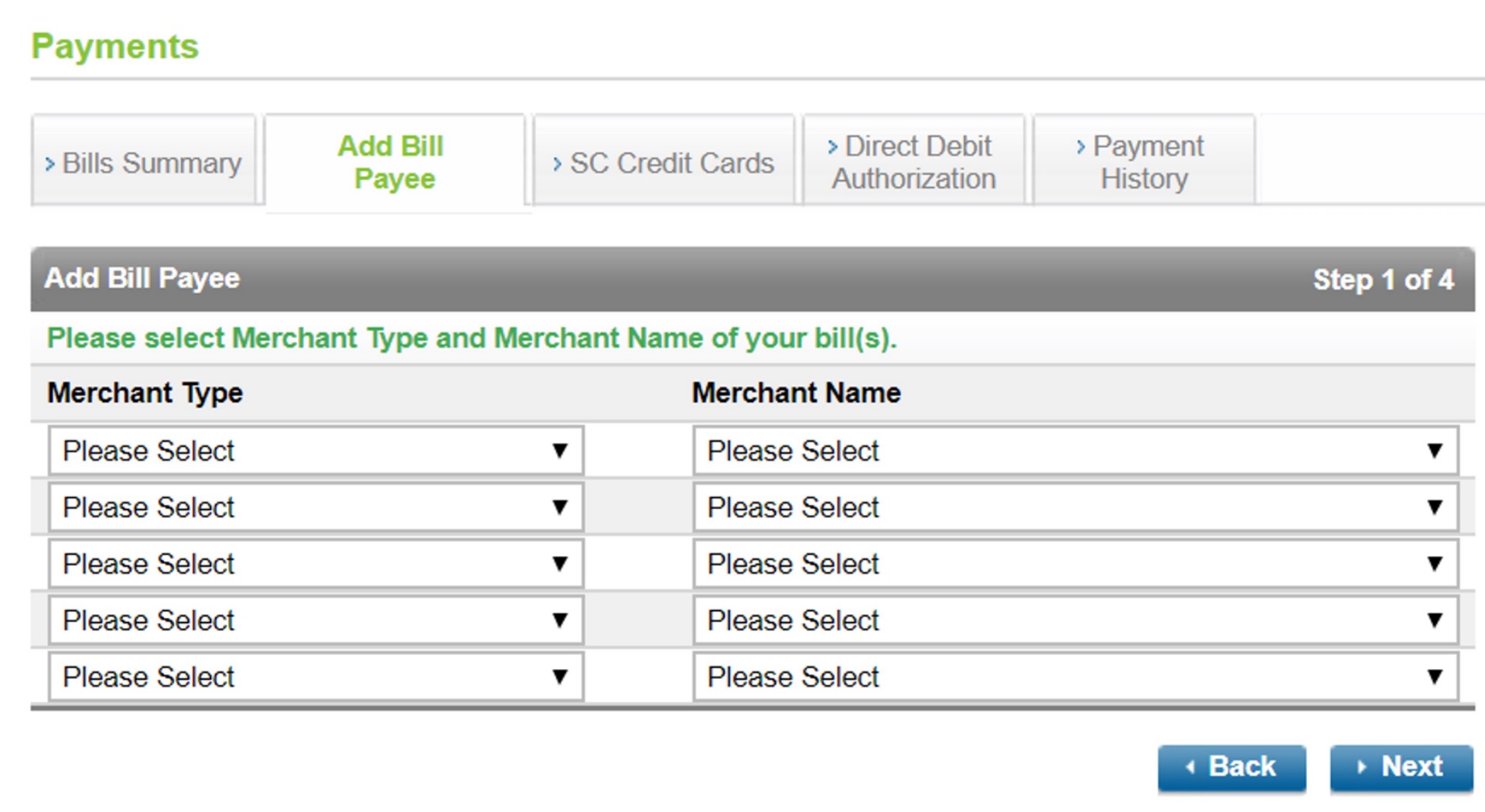Switch to the Bills Summary tab

click(144, 162)
